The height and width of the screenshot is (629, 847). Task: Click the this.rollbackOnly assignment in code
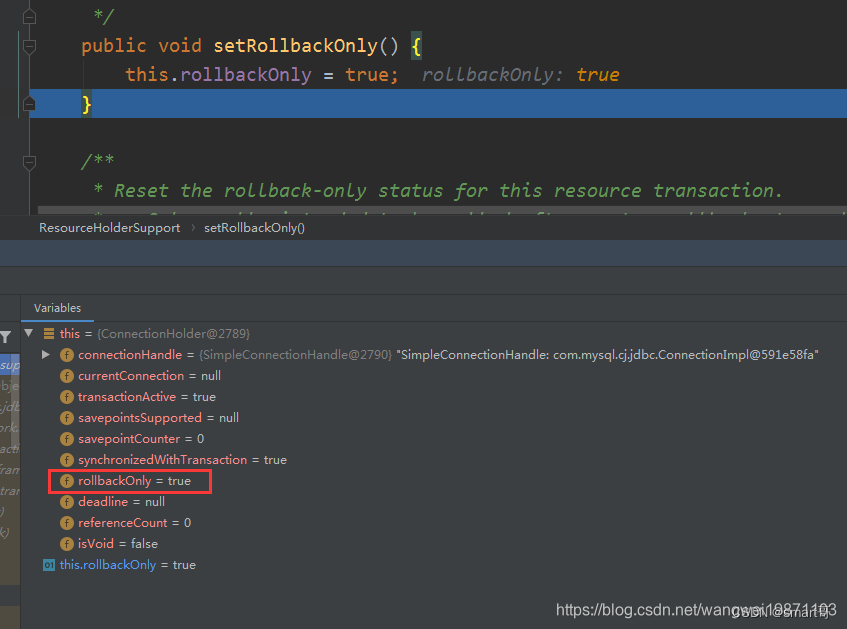click(x=262, y=75)
